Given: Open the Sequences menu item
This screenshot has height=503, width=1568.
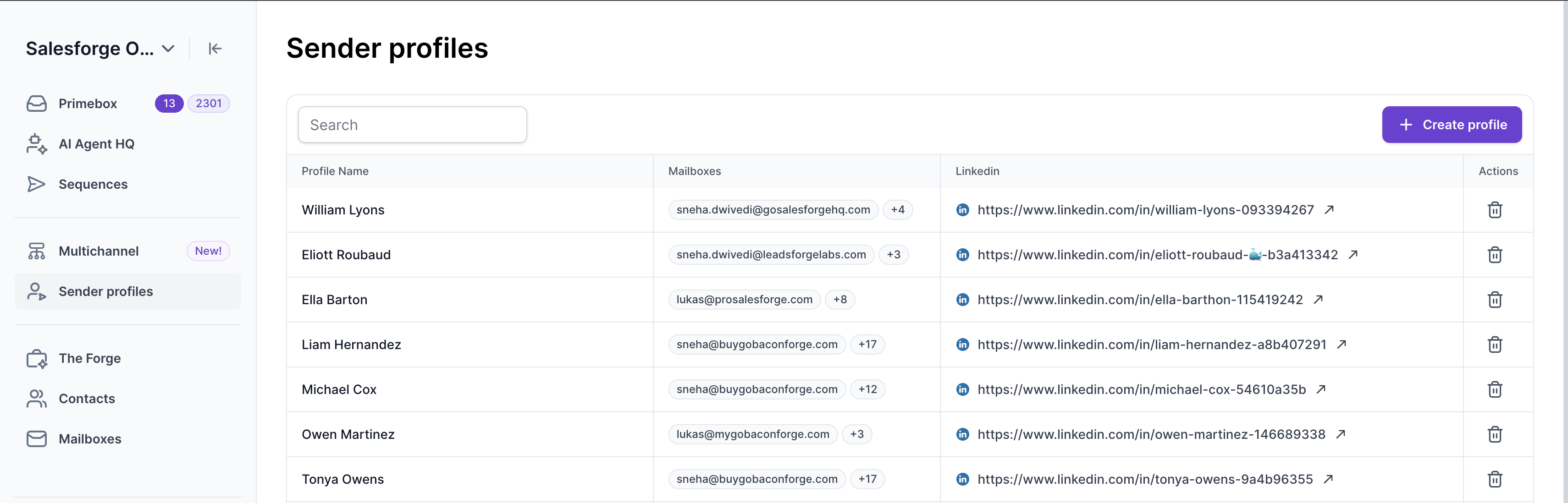Looking at the screenshot, I should tap(93, 184).
